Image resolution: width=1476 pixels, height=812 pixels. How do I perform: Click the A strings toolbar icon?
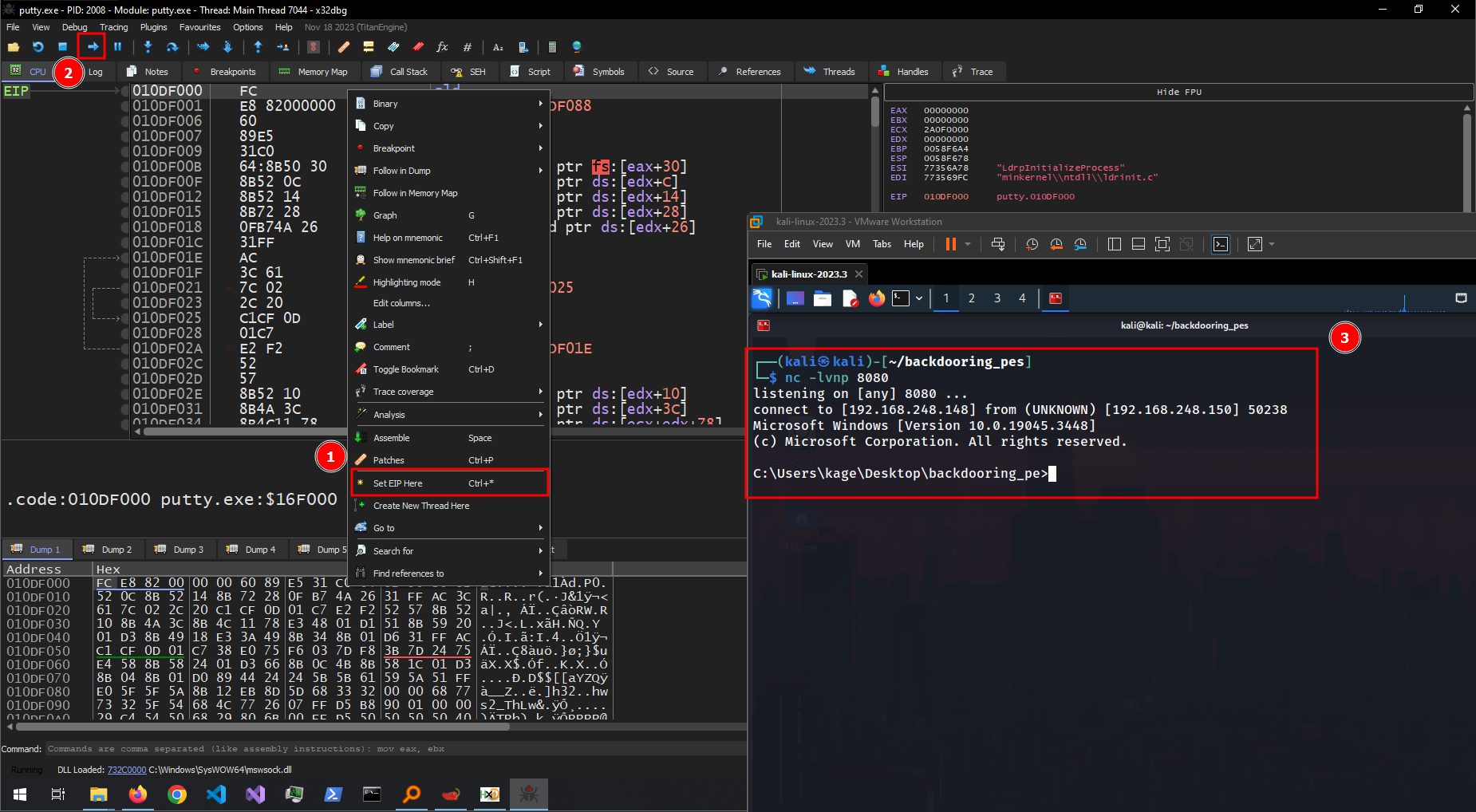498,47
